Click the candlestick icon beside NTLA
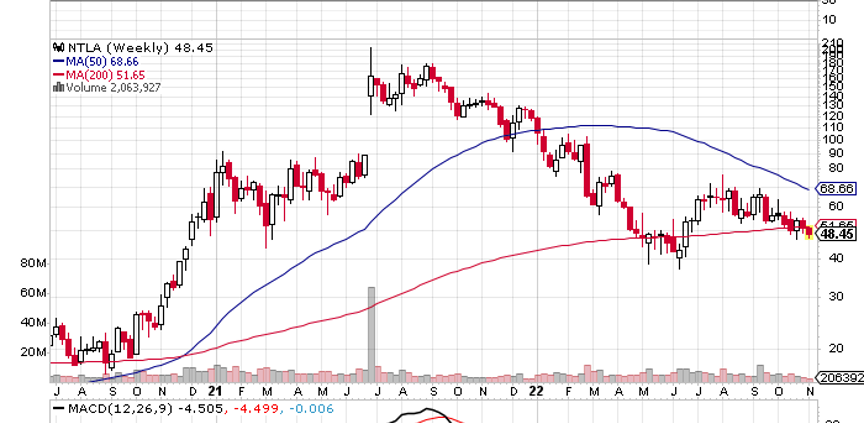 [x=57, y=48]
